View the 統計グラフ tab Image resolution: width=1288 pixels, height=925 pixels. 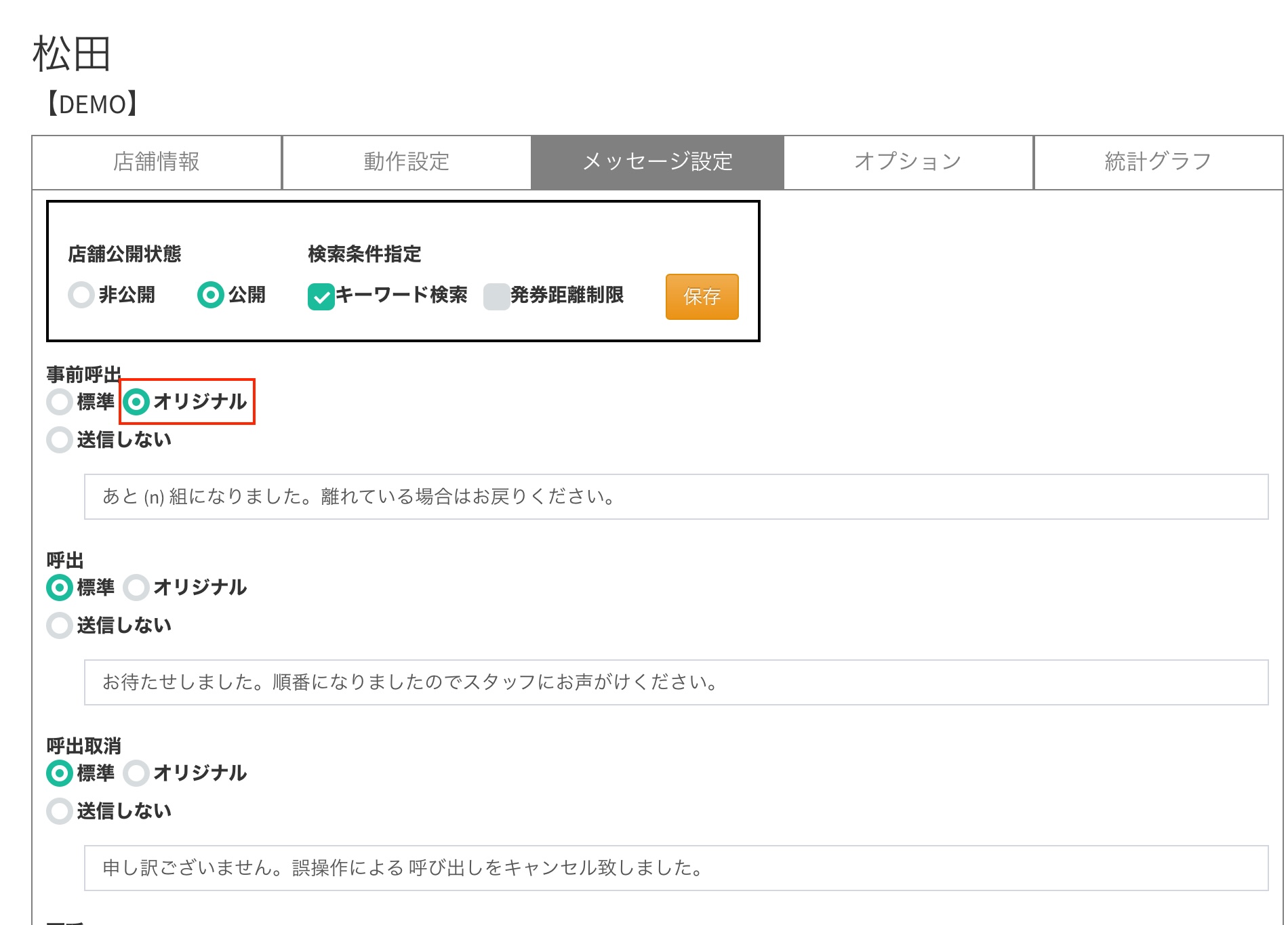pyautogui.click(x=1158, y=162)
